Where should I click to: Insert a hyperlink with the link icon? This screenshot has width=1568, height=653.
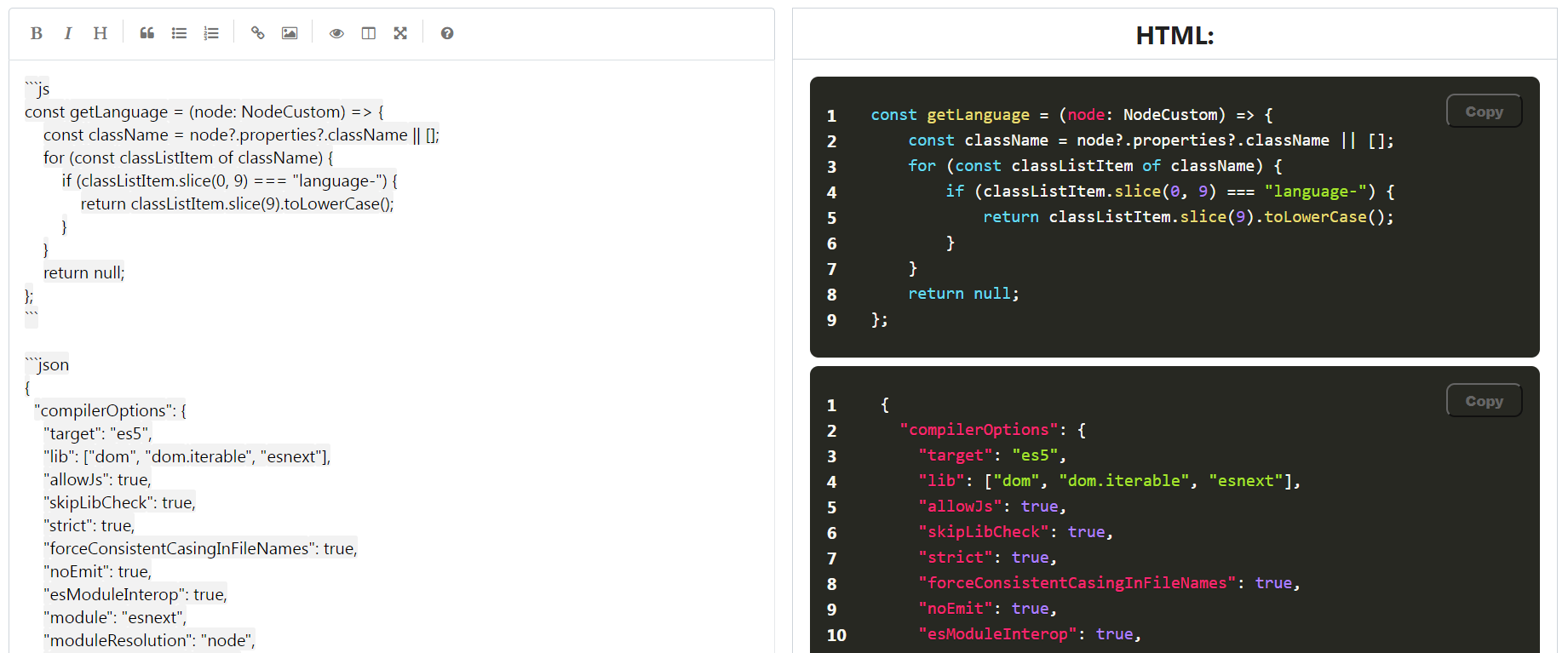pos(257,33)
